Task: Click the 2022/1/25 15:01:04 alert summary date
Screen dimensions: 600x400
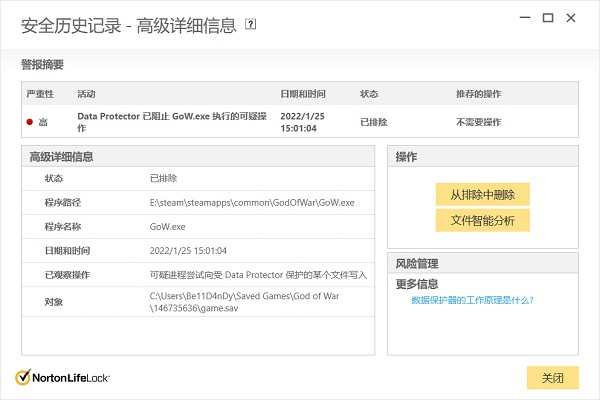Action: [302, 122]
